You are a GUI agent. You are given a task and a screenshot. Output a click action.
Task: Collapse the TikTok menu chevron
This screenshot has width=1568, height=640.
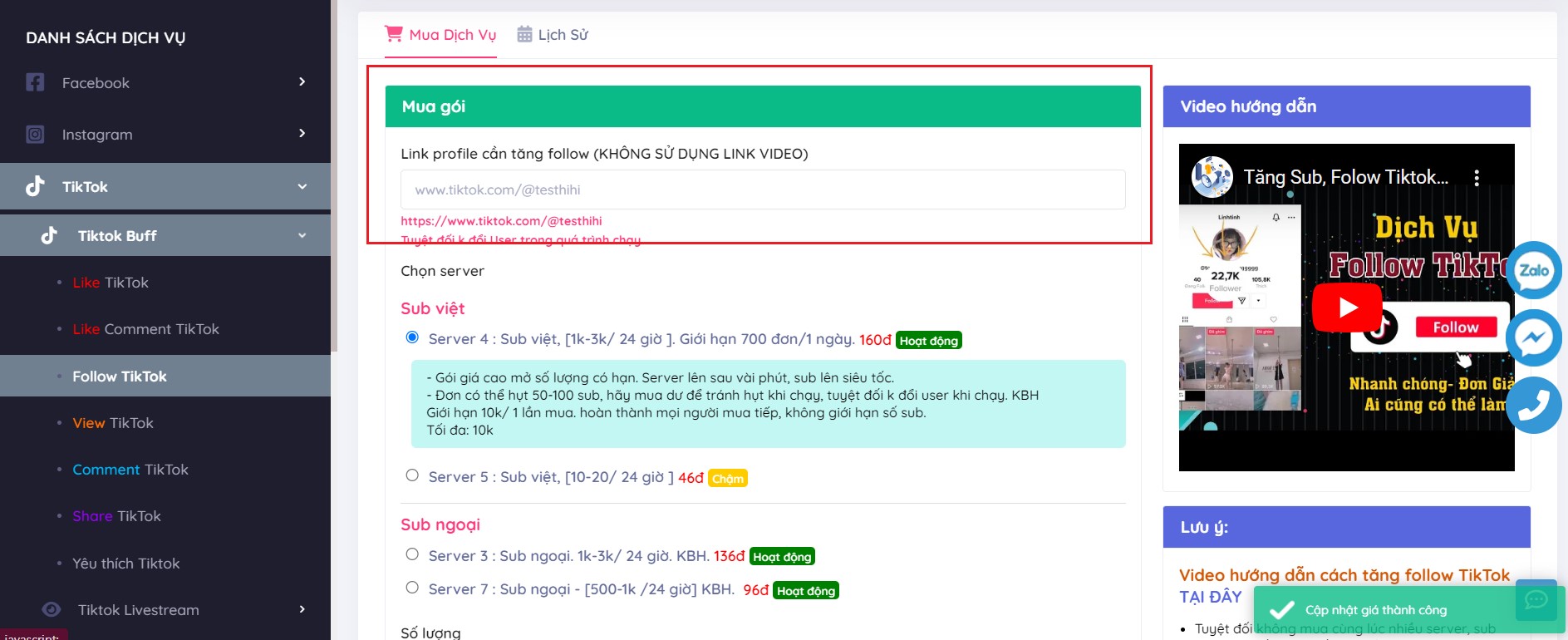click(302, 186)
